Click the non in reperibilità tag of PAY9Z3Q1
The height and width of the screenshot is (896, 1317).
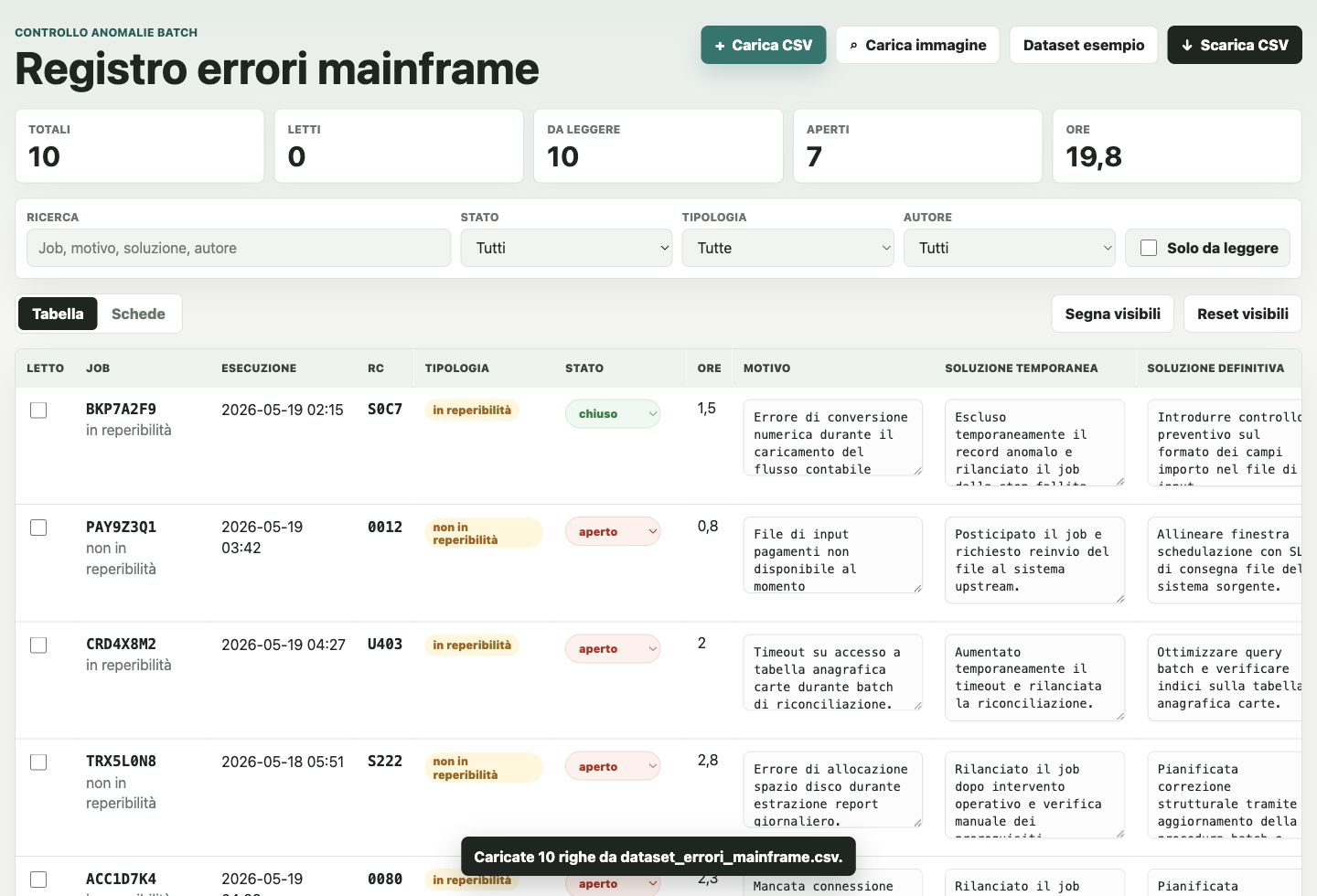(x=484, y=533)
